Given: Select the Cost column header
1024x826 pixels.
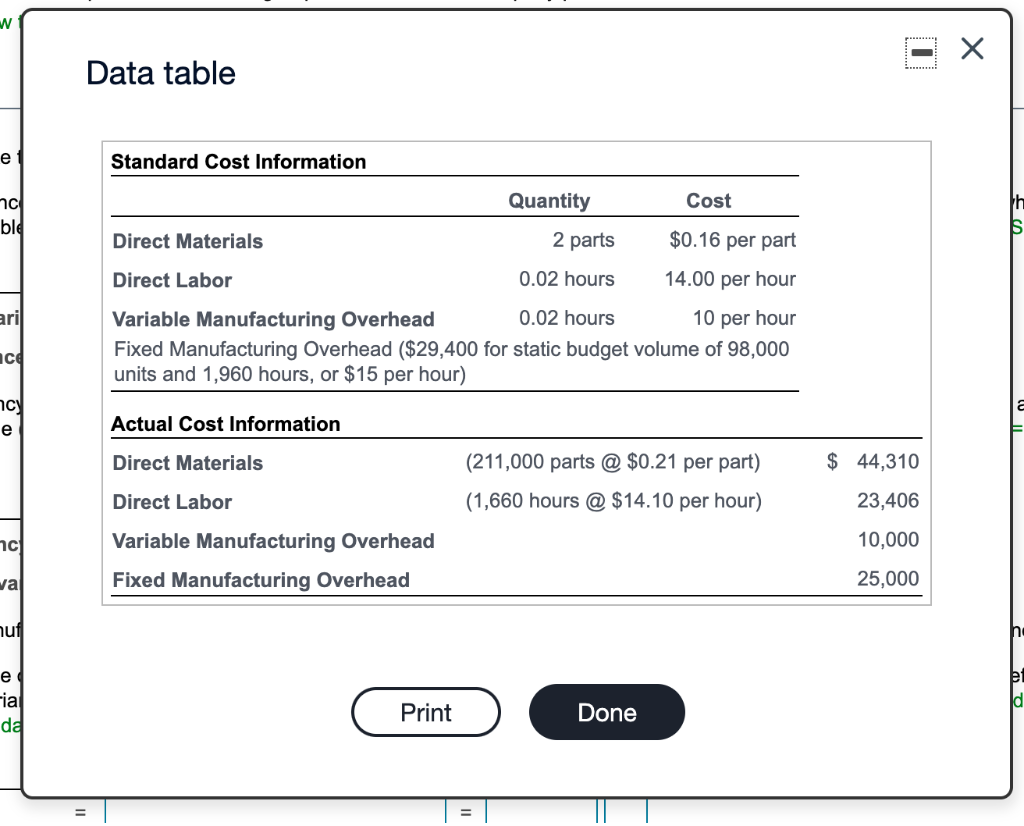Looking at the screenshot, I should click(x=708, y=200).
